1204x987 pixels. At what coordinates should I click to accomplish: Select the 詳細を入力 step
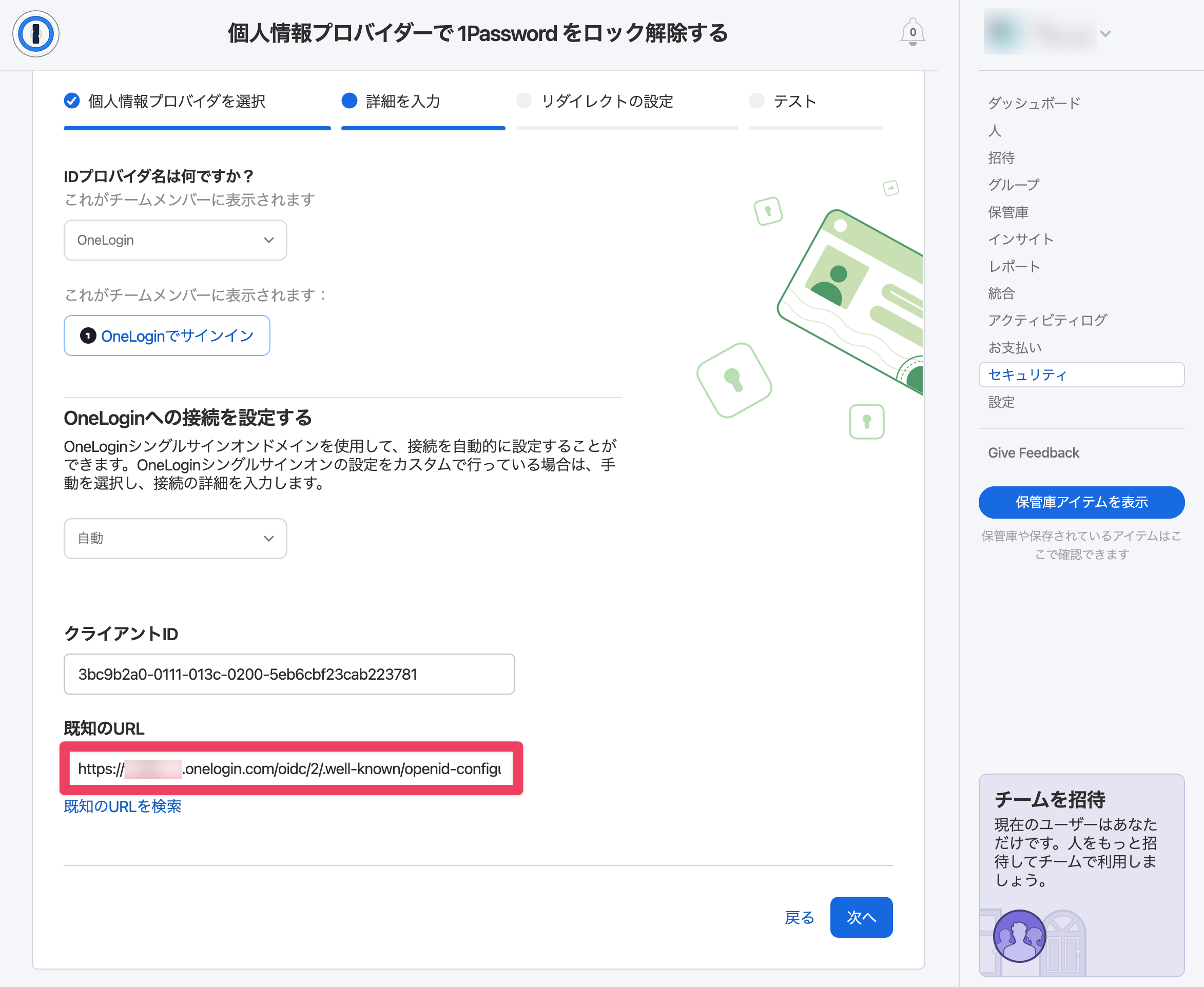(x=422, y=101)
